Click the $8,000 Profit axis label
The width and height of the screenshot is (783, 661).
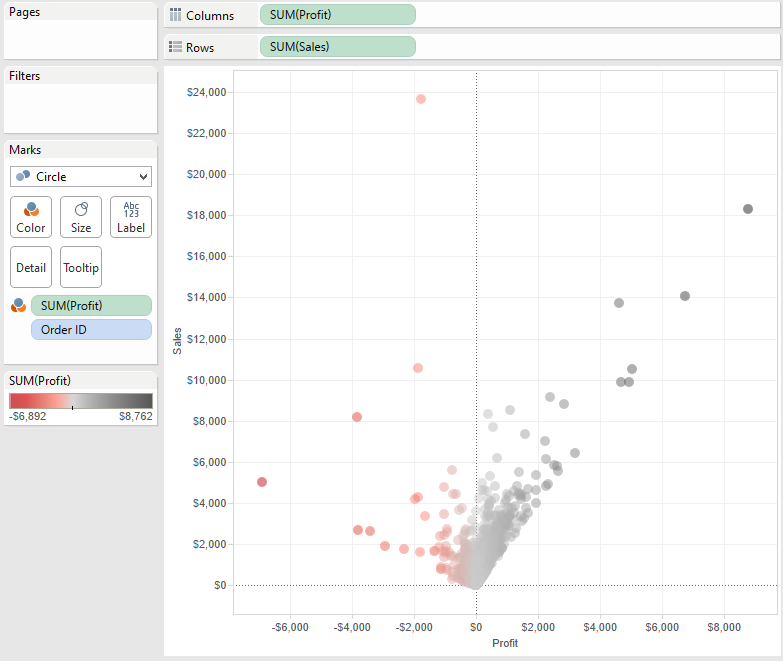pyautogui.click(x=724, y=627)
